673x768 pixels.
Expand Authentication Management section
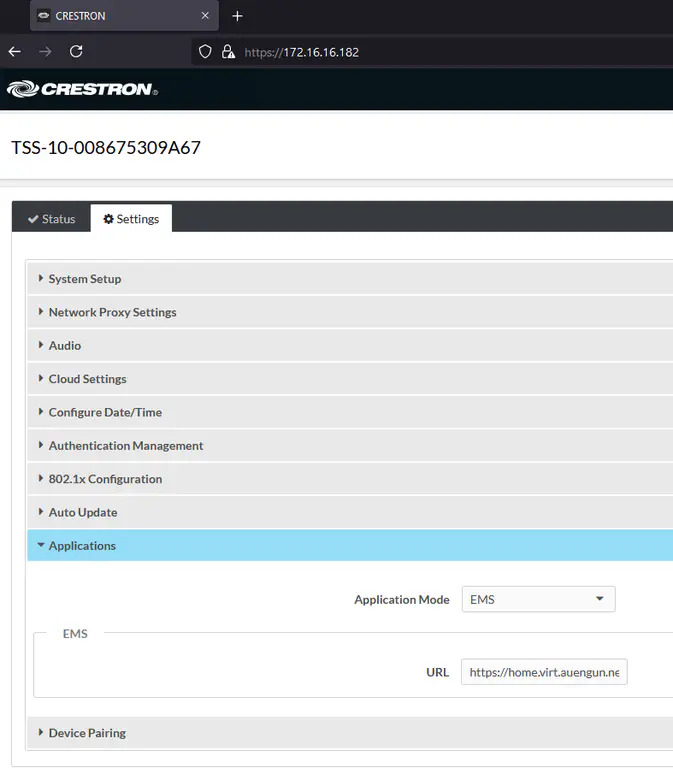(x=350, y=445)
